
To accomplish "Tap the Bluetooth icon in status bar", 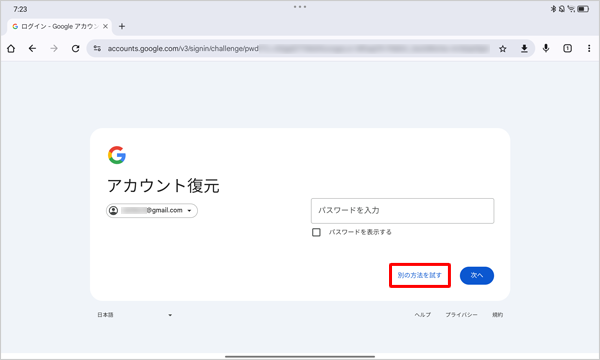I will tap(553, 9).
